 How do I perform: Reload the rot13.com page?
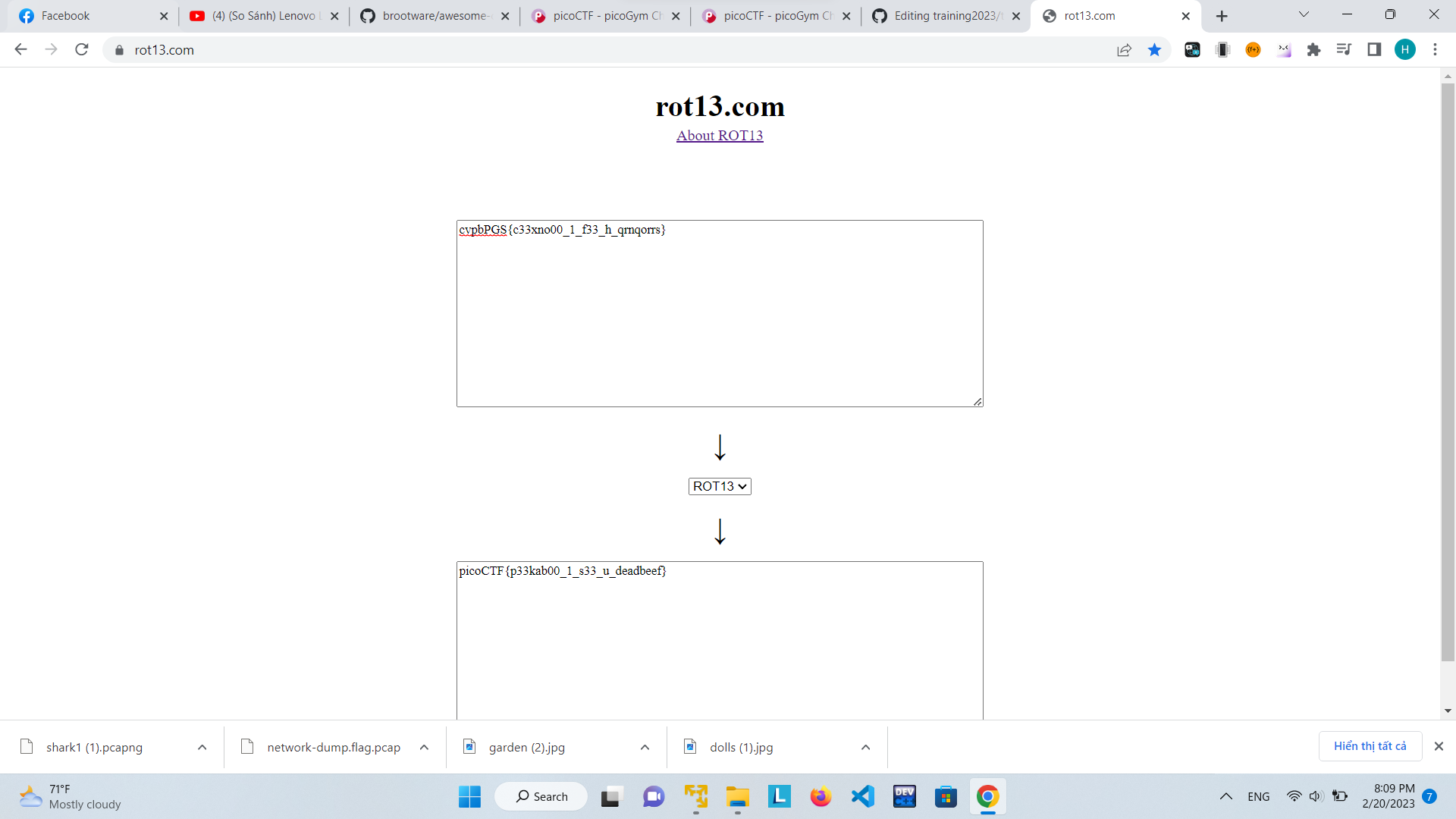pyautogui.click(x=82, y=50)
